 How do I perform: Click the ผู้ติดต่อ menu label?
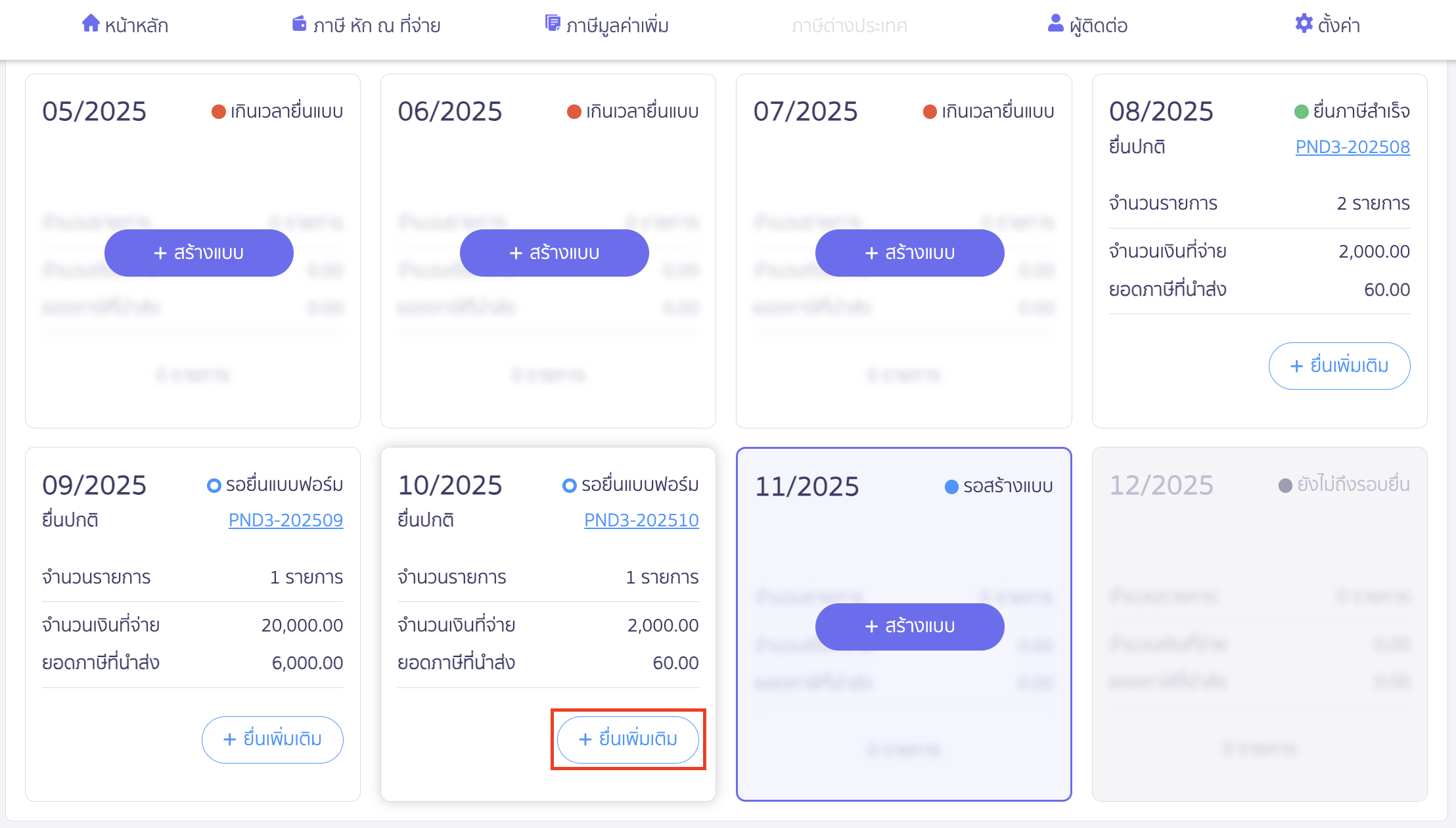point(1098,26)
